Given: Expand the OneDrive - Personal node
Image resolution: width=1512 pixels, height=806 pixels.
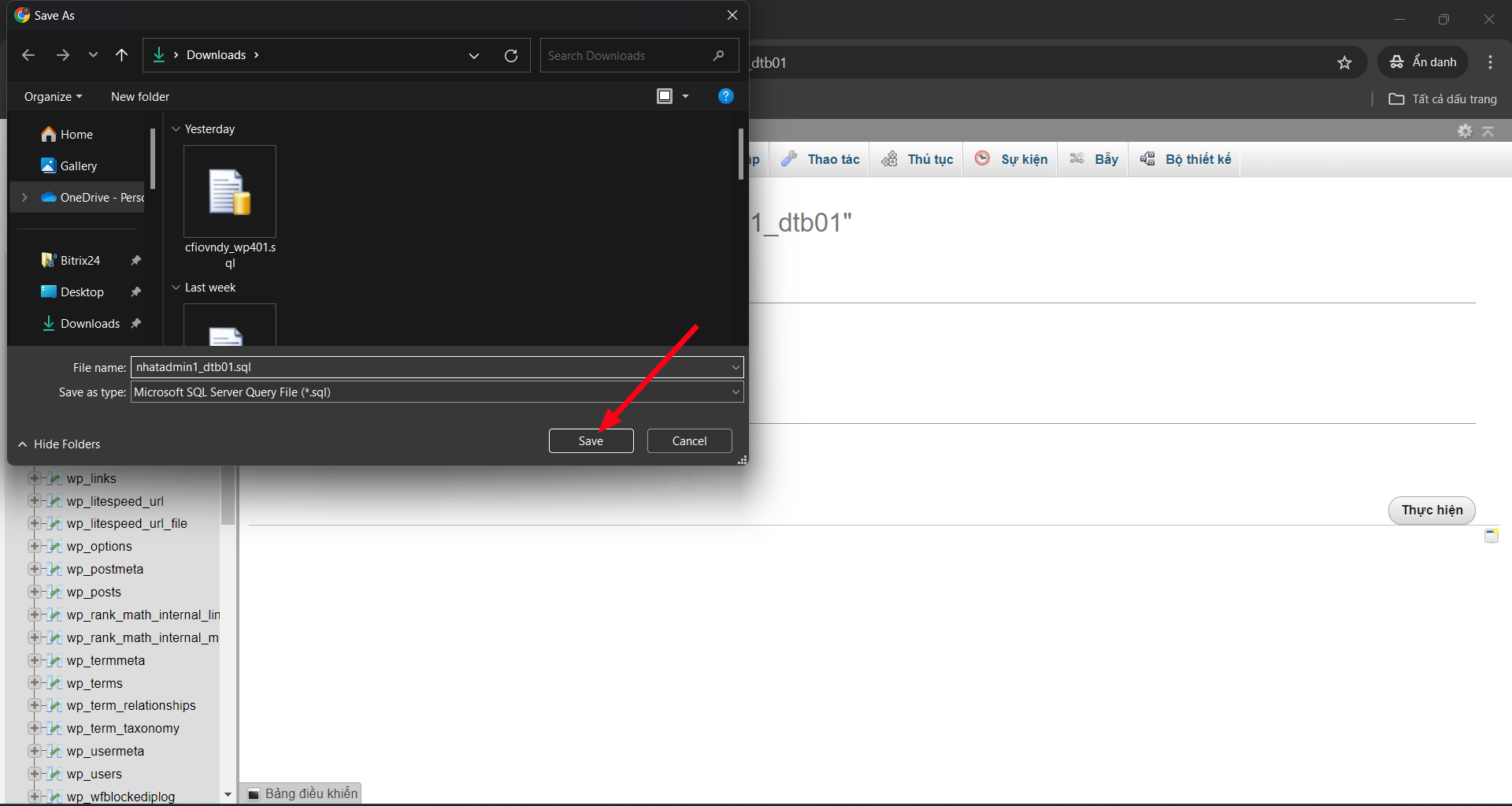Looking at the screenshot, I should pos(24,198).
